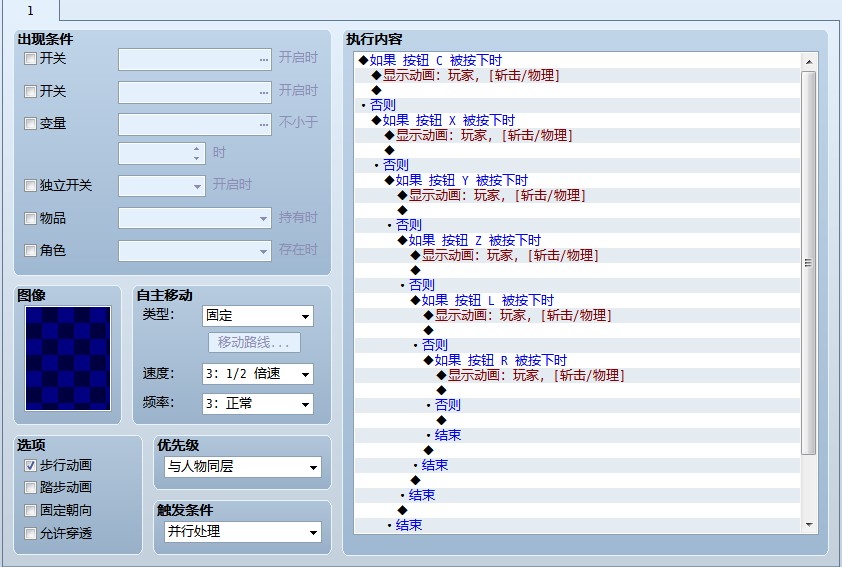Open the 优先级 dropdown 与人物同层
Image resolution: width=842 pixels, height=567 pixels.
point(243,467)
